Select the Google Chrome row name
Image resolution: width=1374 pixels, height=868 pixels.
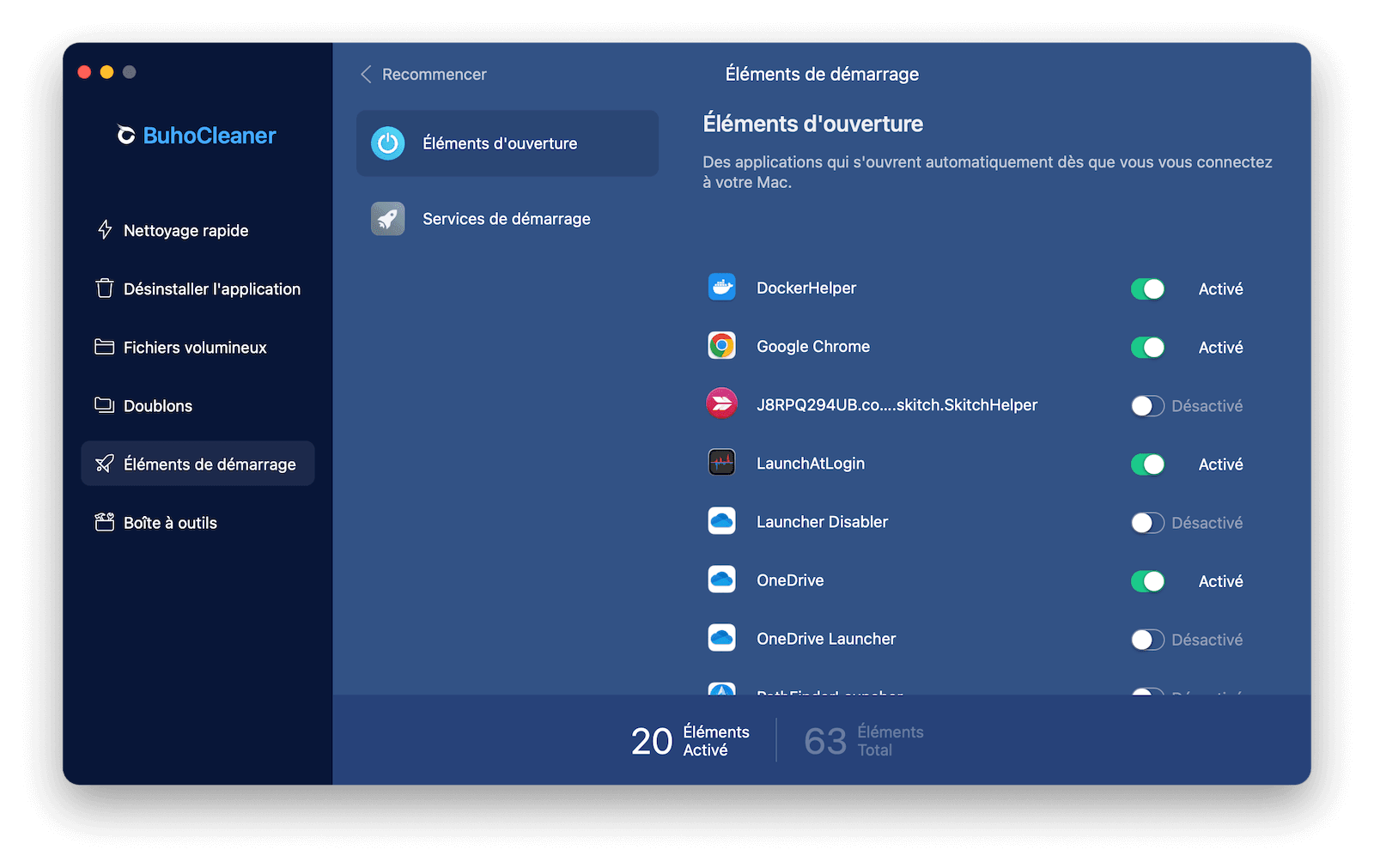pos(813,347)
